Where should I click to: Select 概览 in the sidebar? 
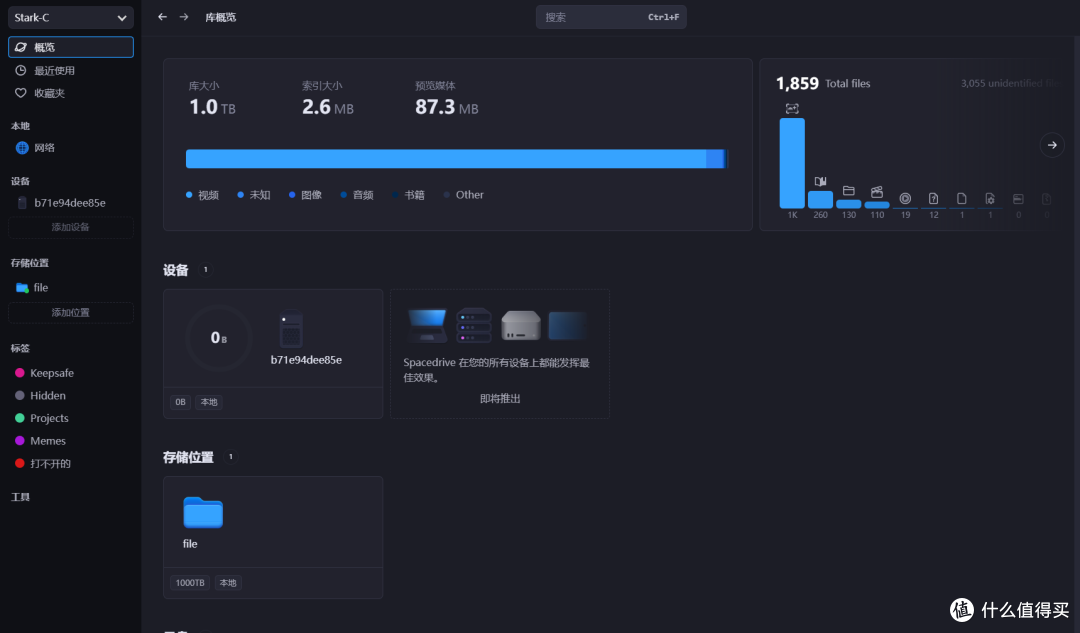click(70, 47)
